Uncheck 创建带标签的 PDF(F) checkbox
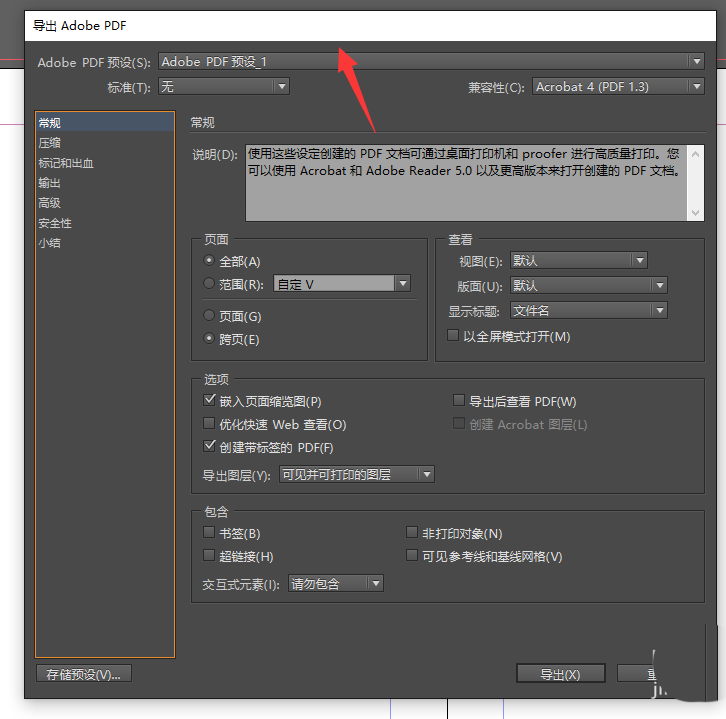726x719 pixels. point(209,446)
